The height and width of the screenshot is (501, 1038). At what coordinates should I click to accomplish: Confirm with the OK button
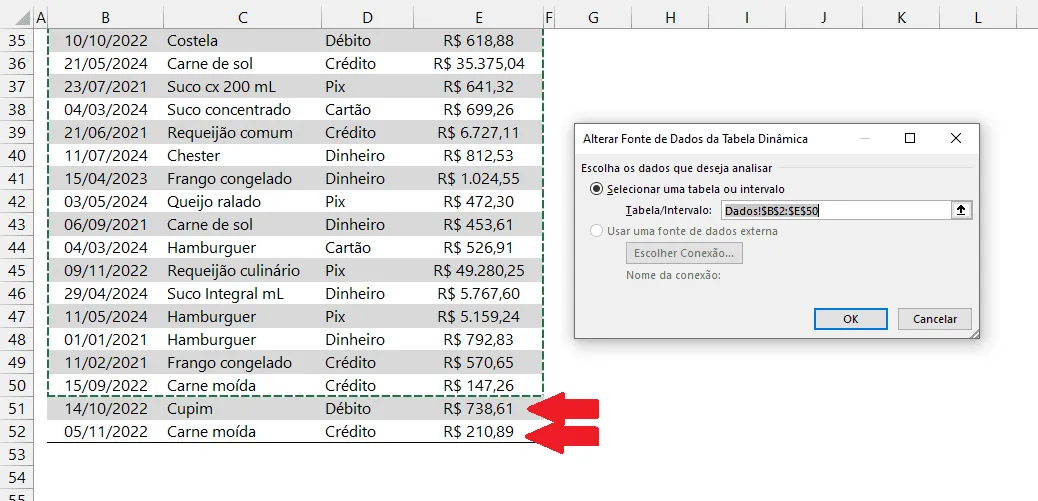[851, 319]
